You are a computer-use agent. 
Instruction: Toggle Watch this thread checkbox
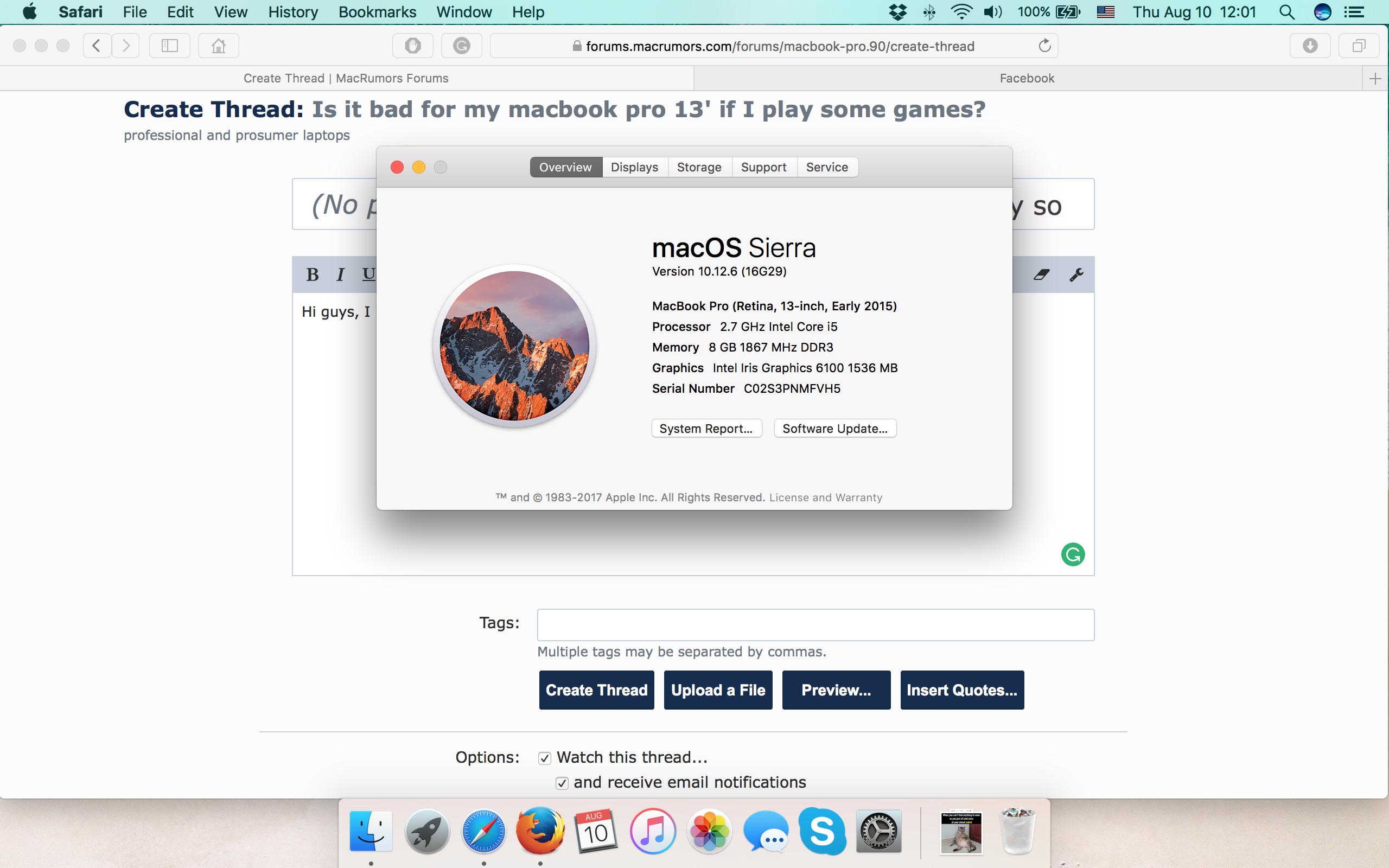click(545, 758)
